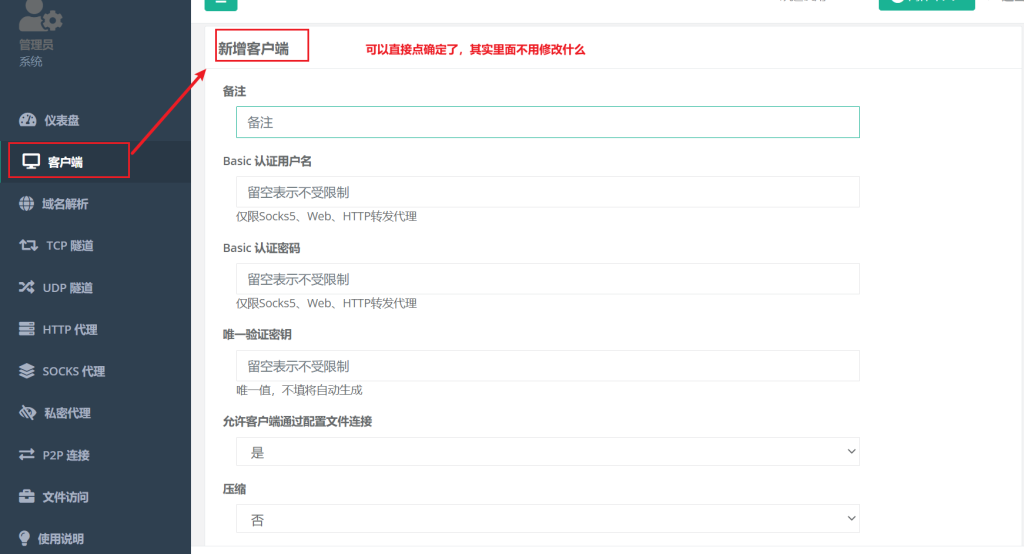Screen dimensions: 1024x554
Task: Click the administrator avatar icon
Action: point(40,16)
